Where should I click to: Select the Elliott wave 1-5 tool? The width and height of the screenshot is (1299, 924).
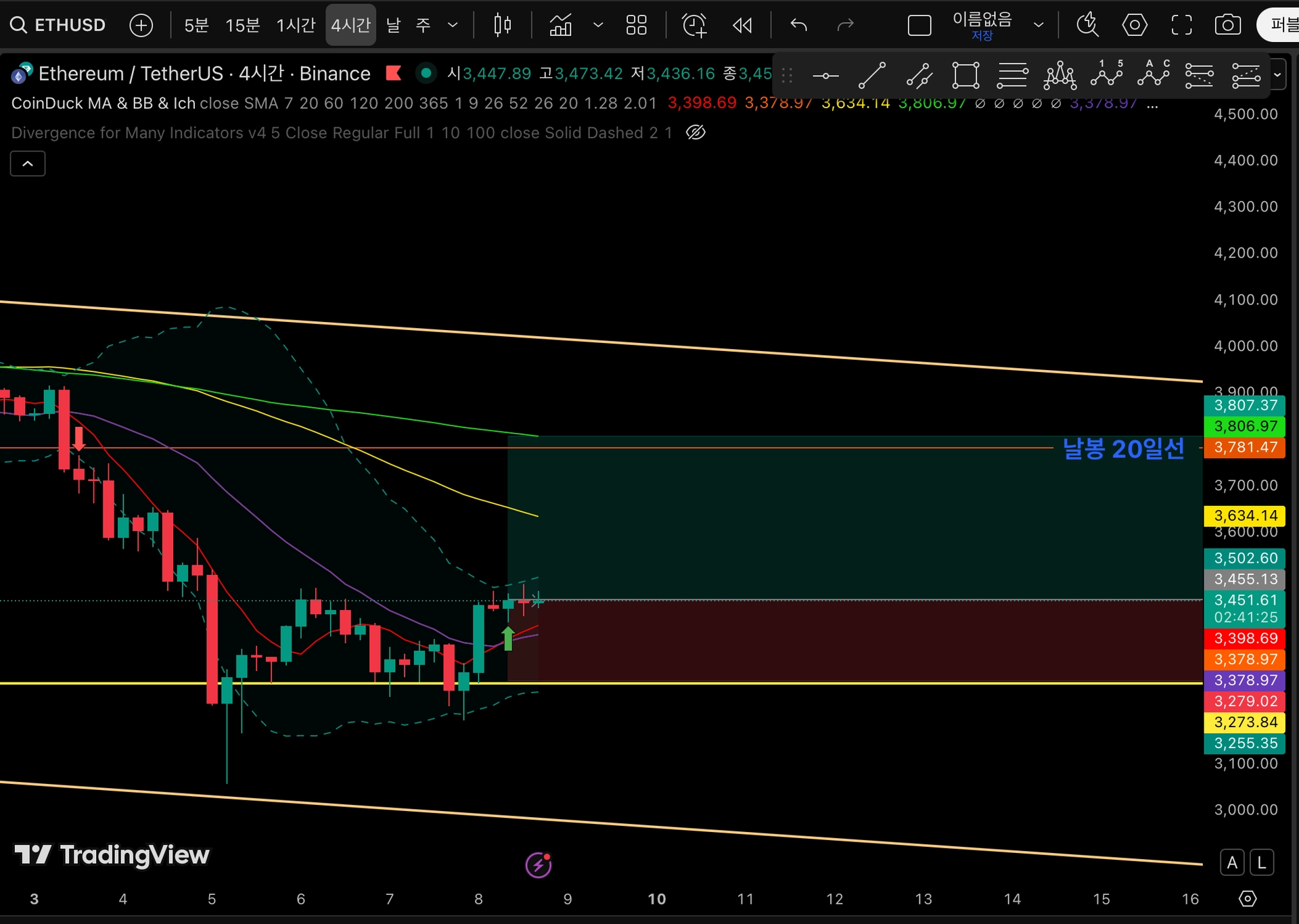[1107, 74]
